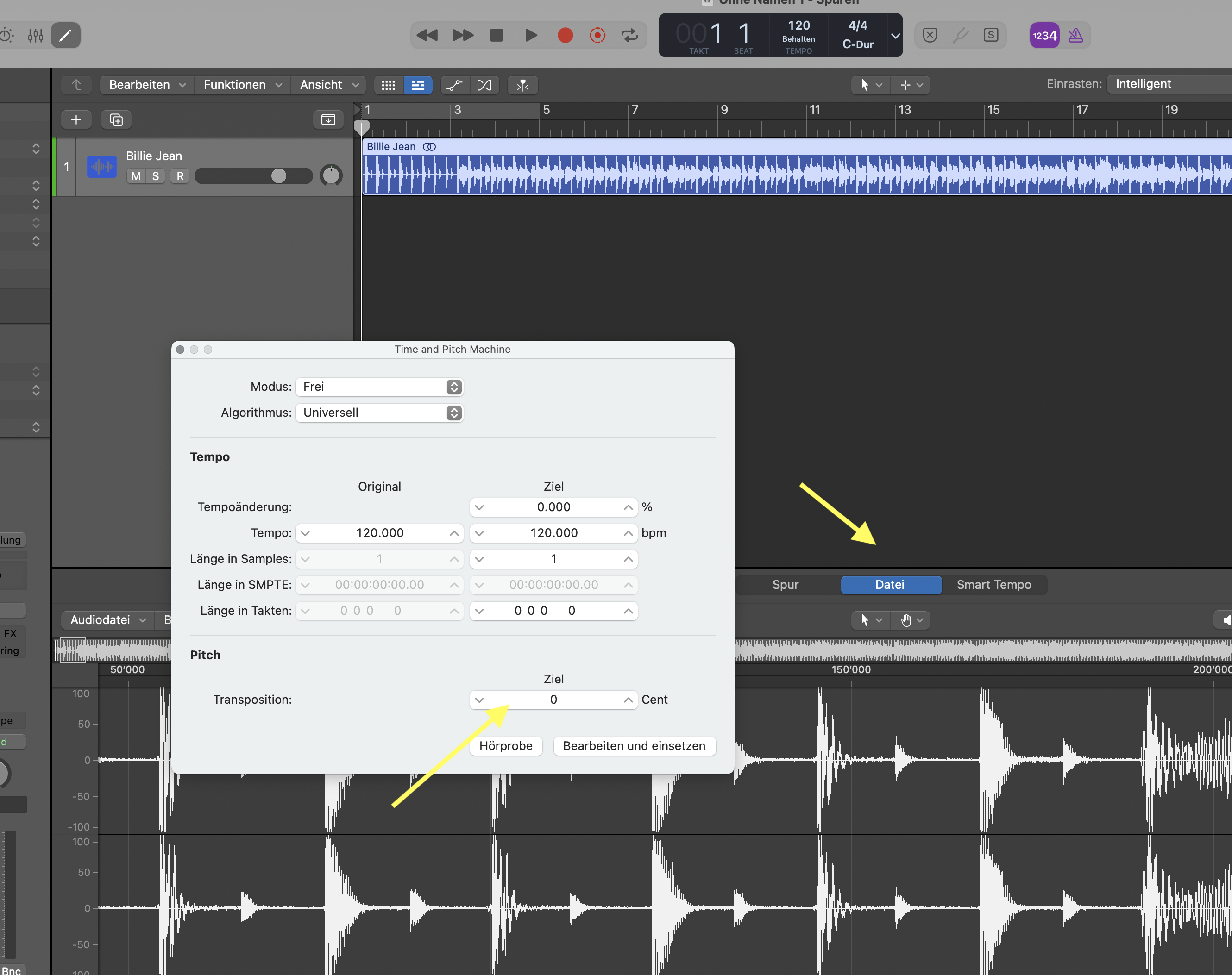Decrease Ziel Länge in Takten value
1232x975 pixels.
(x=479, y=612)
